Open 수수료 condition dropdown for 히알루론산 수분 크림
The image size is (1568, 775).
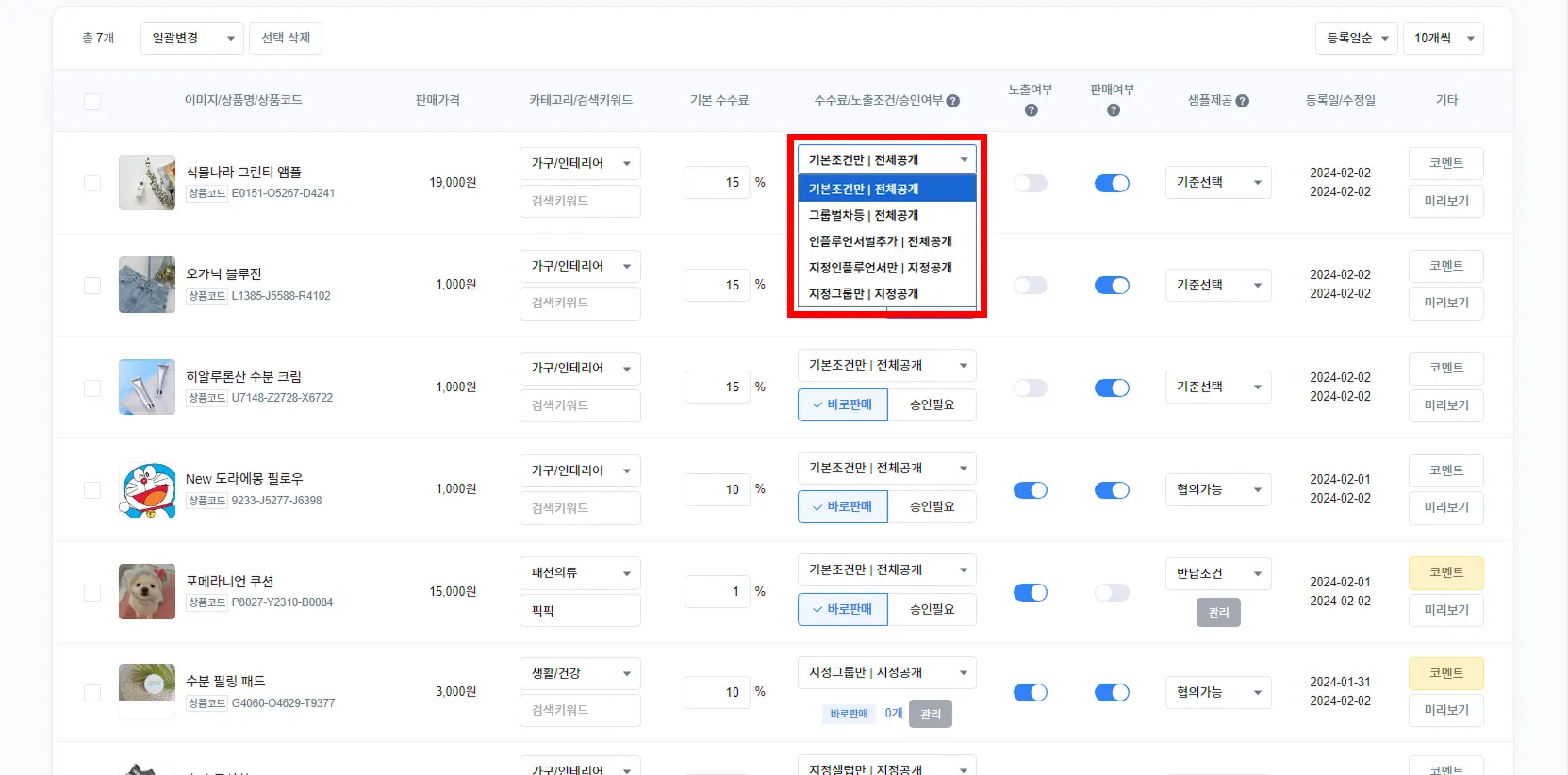tap(886, 366)
